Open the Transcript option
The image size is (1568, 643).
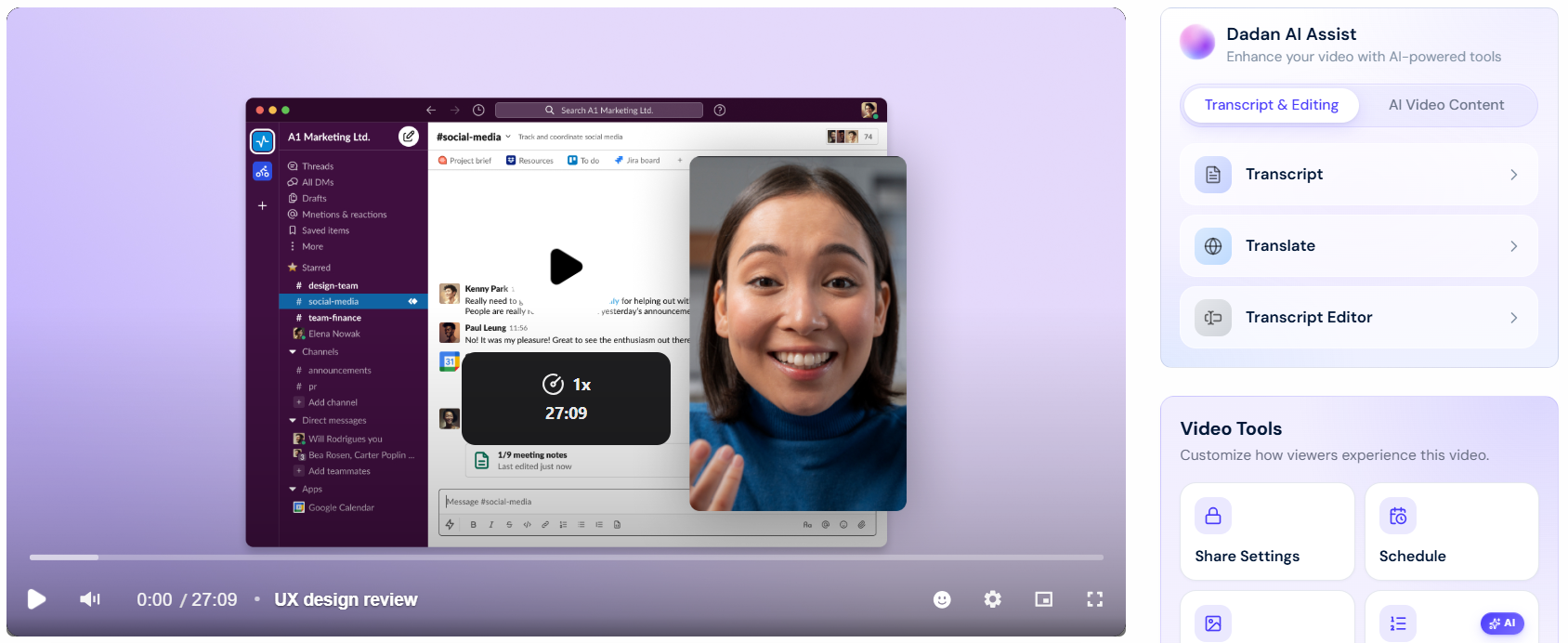click(x=1358, y=175)
